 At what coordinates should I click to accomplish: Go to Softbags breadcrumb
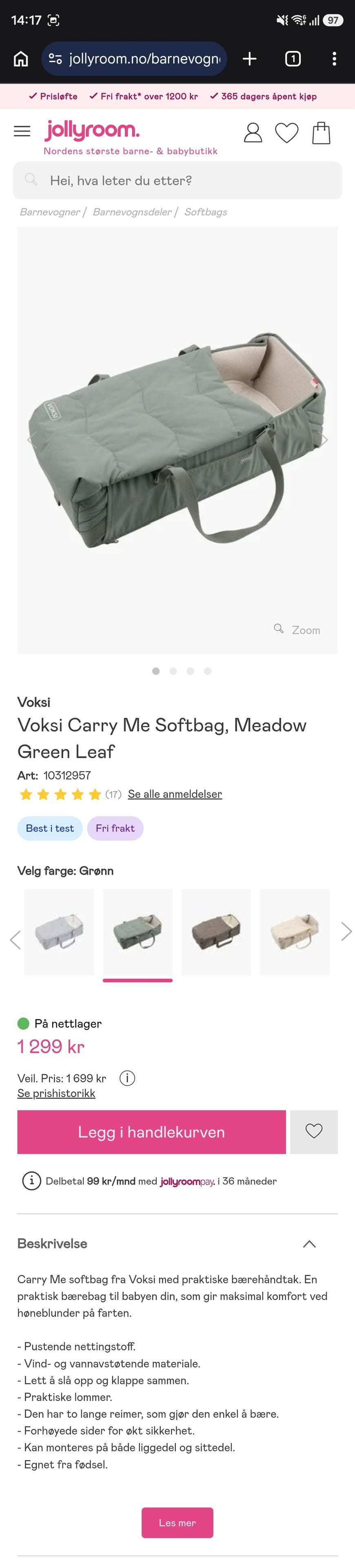(206, 212)
